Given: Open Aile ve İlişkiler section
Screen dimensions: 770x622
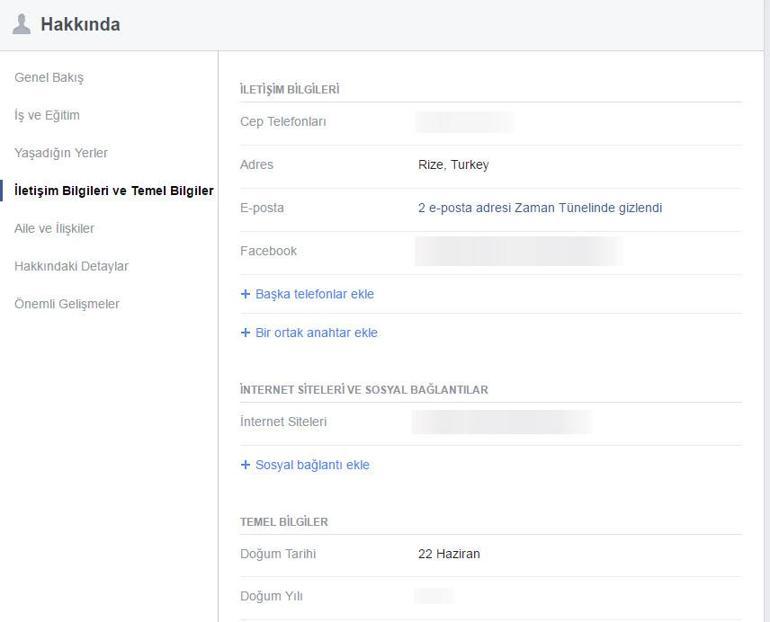Looking at the screenshot, I should pos(54,229).
